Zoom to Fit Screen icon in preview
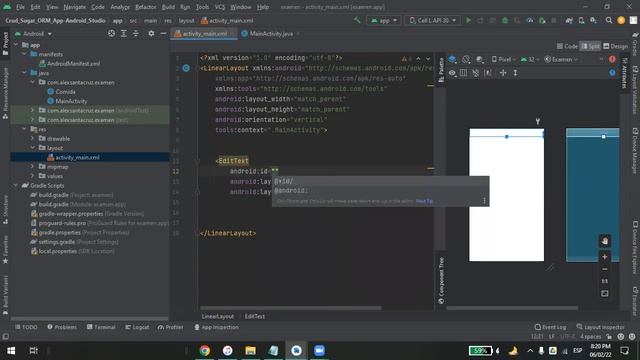640x360 pixels. (604, 293)
